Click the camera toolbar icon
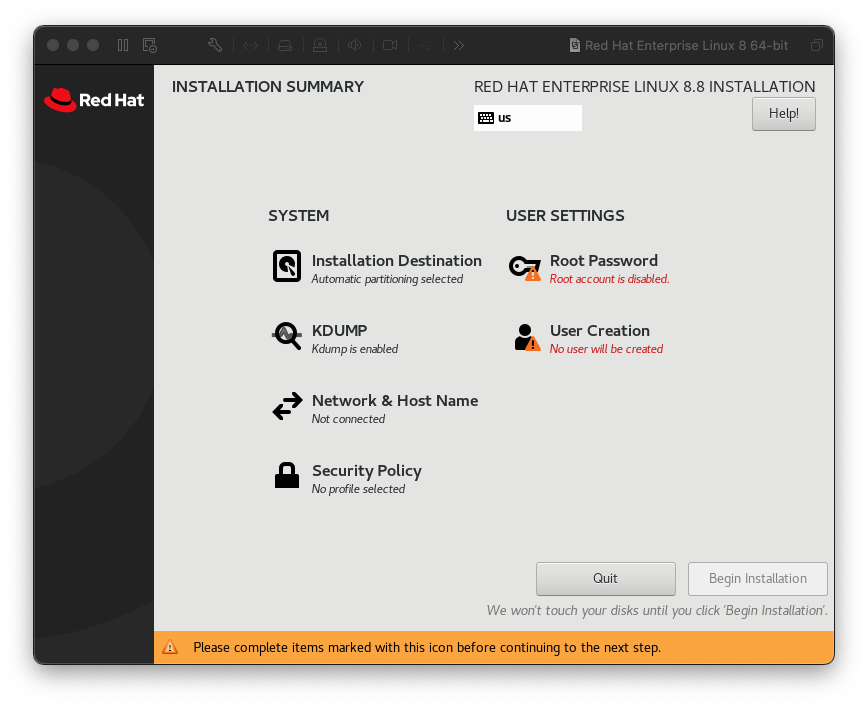The height and width of the screenshot is (706, 868). point(390,45)
